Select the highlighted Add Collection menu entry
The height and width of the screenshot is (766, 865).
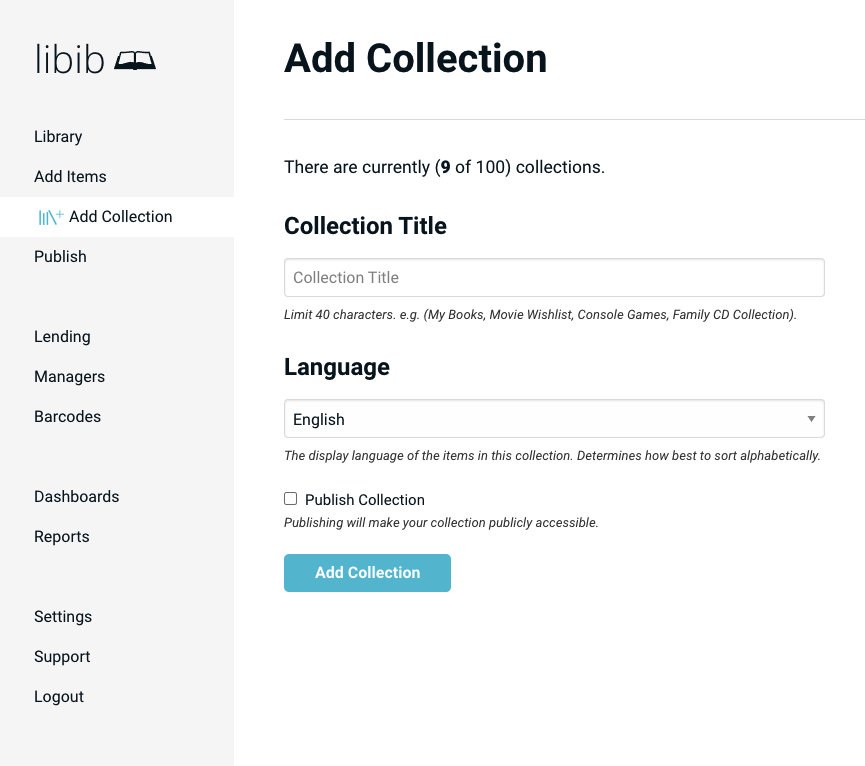(x=122, y=216)
